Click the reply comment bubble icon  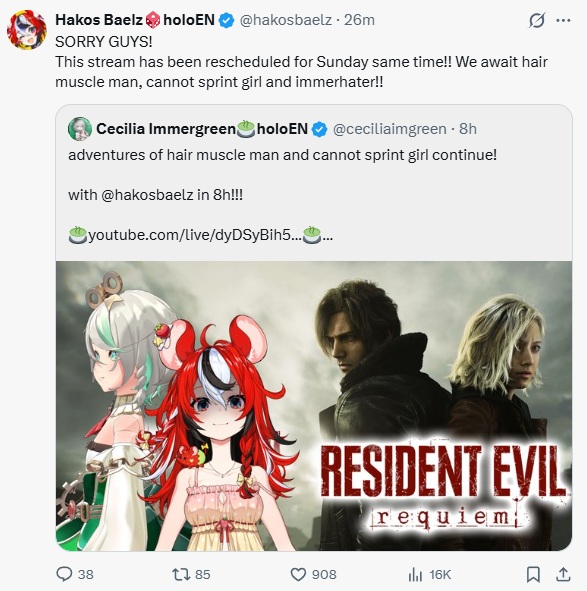pyautogui.click(x=64, y=574)
